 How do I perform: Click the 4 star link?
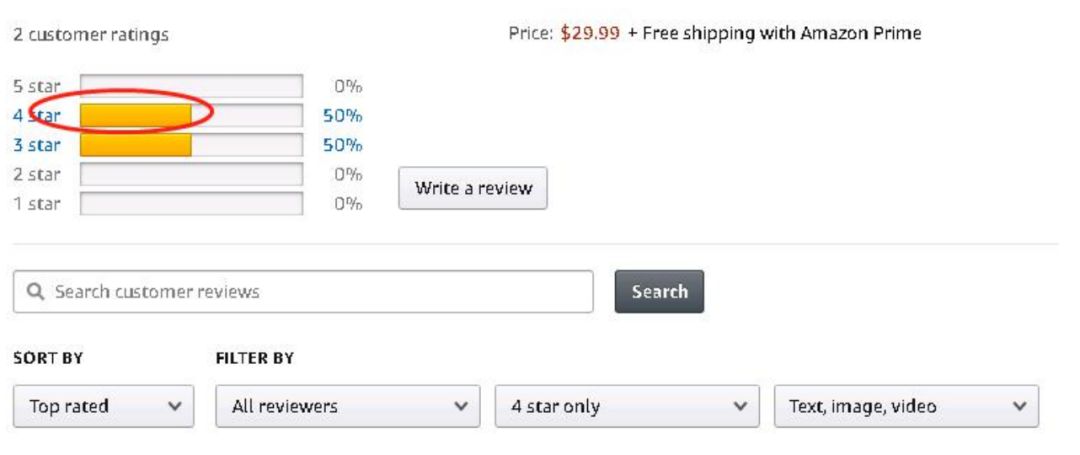(x=37, y=116)
